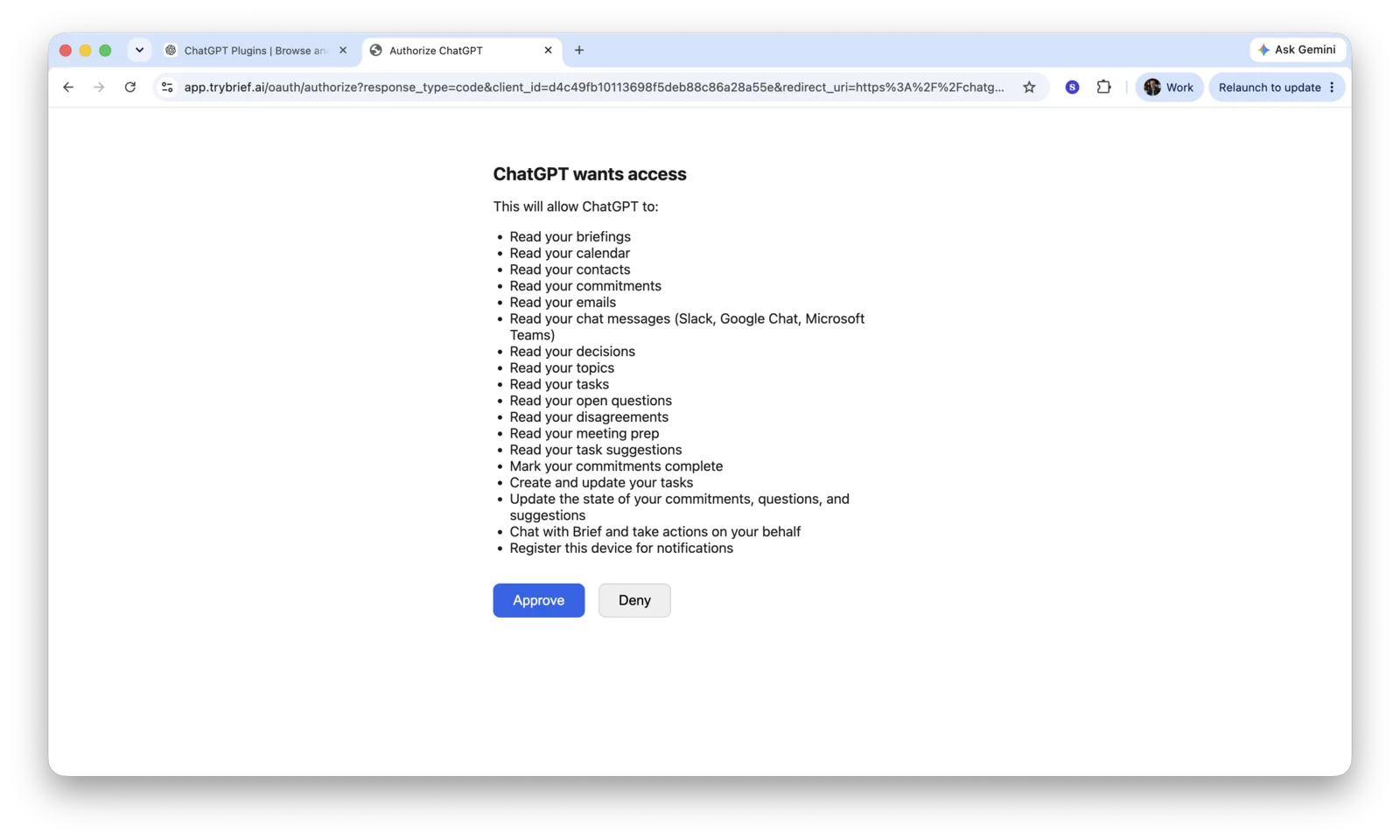The image size is (1400, 840).
Task: Click the green fullscreen window button
Action: 105,51
